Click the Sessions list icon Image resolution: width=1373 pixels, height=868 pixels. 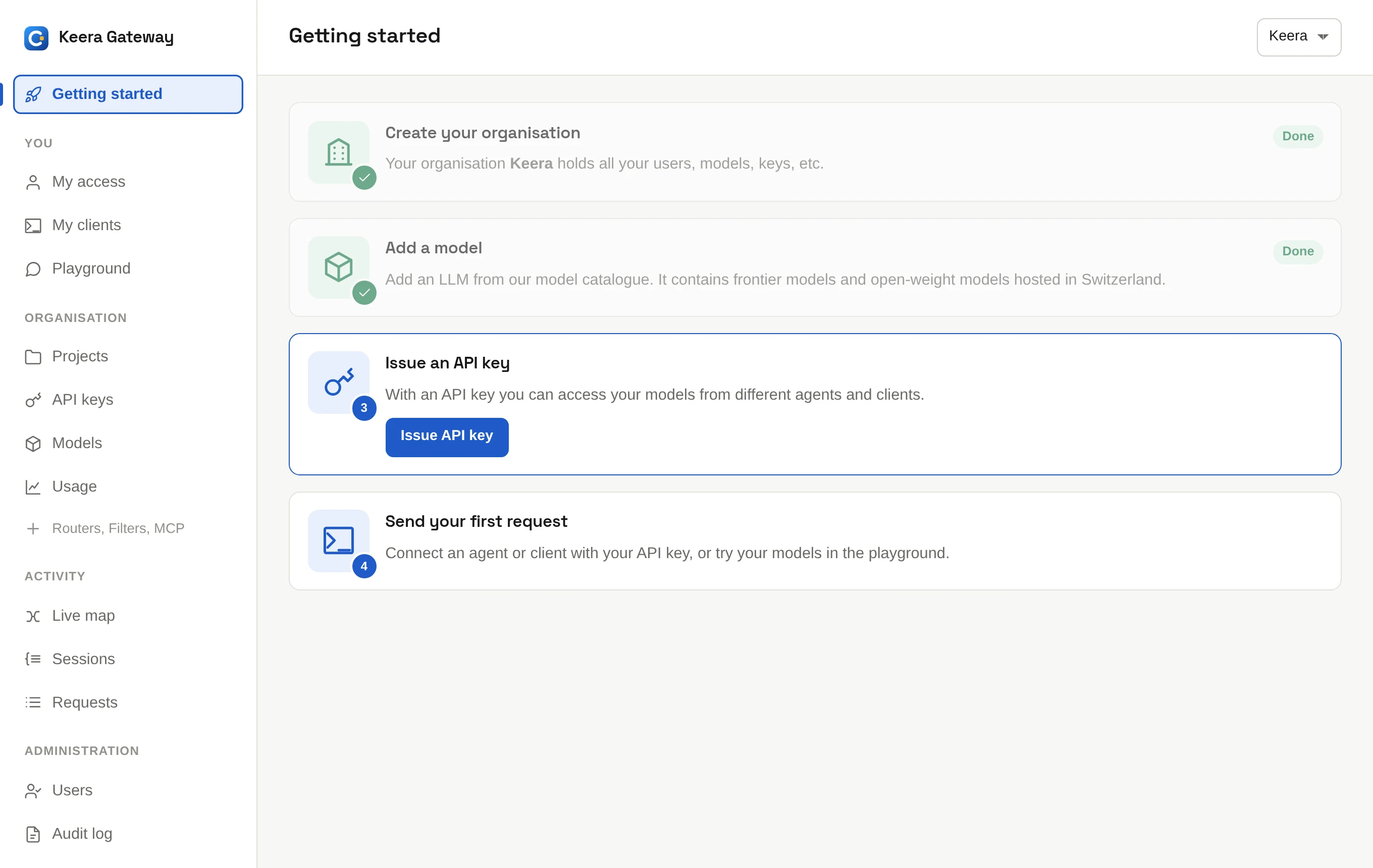pos(33,660)
